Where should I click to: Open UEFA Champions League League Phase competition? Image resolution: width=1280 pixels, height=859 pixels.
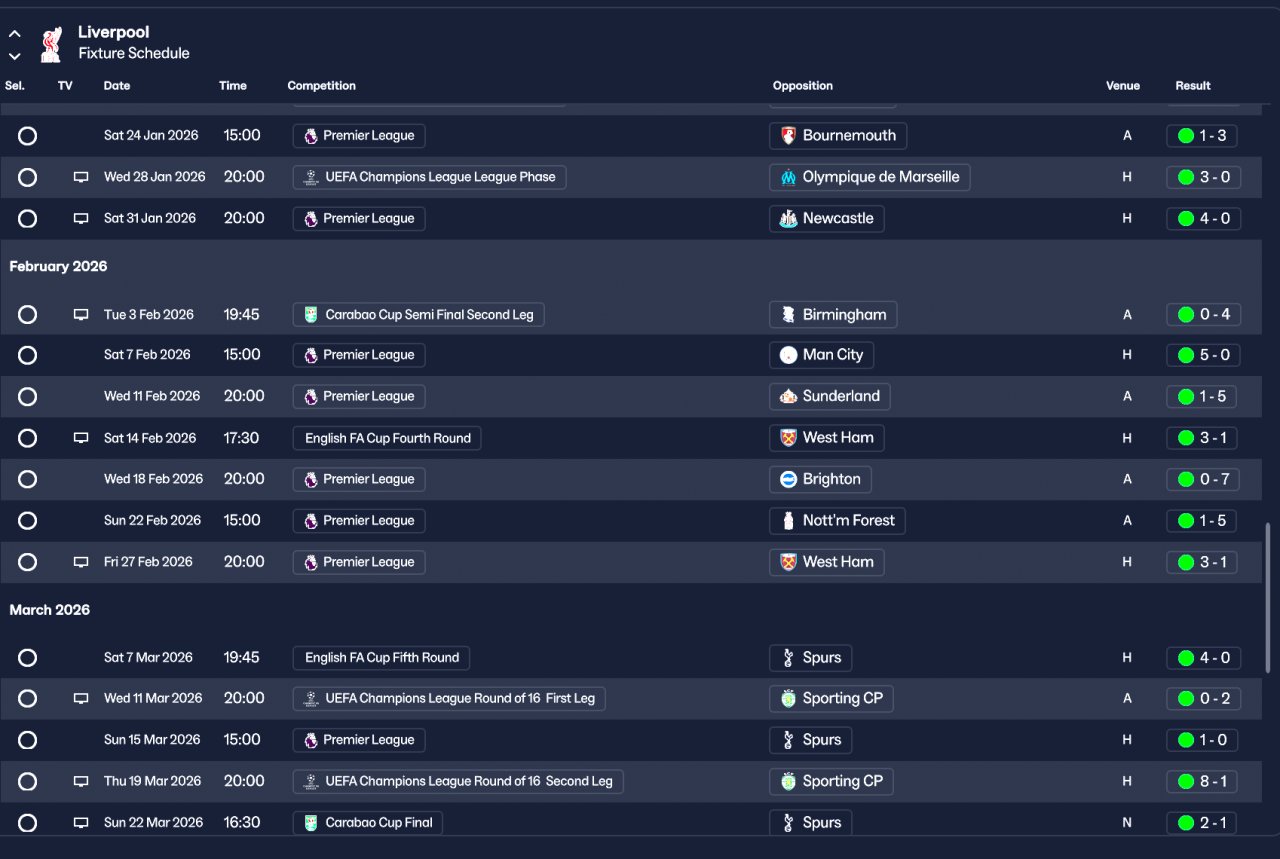[430, 177]
